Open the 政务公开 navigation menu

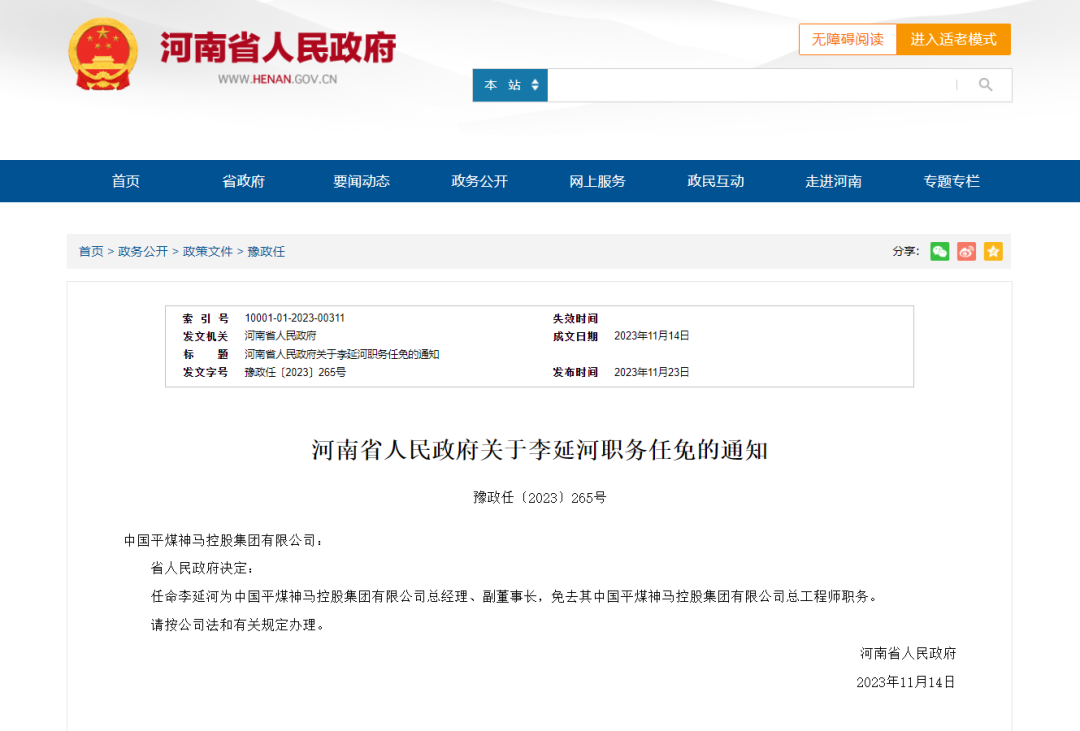(478, 181)
